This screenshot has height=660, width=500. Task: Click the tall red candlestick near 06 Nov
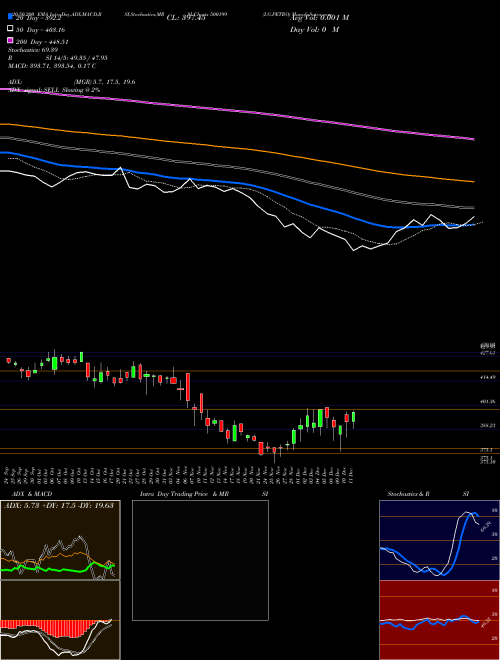(x=188, y=387)
